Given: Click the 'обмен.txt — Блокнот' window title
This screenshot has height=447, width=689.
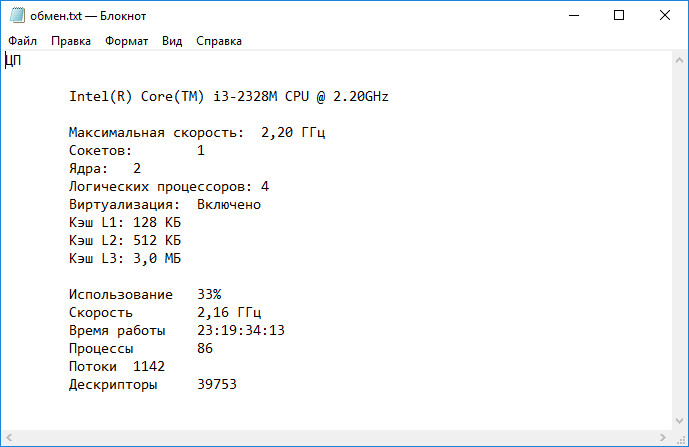Looking at the screenshot, I should 88,16.
